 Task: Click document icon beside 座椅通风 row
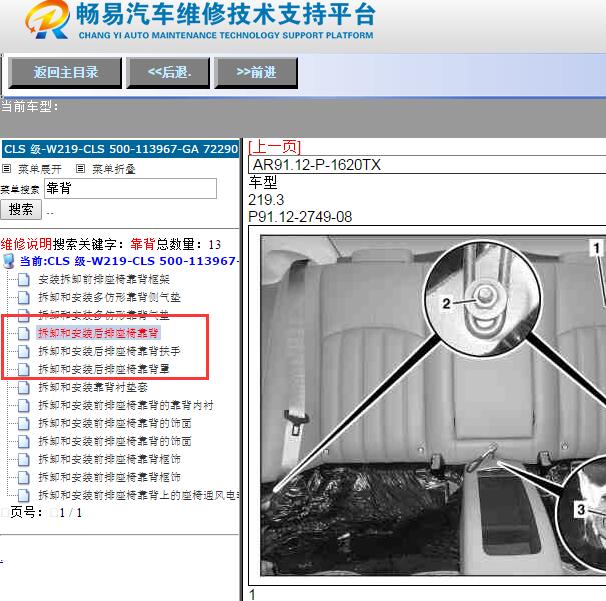click(24, 495)
